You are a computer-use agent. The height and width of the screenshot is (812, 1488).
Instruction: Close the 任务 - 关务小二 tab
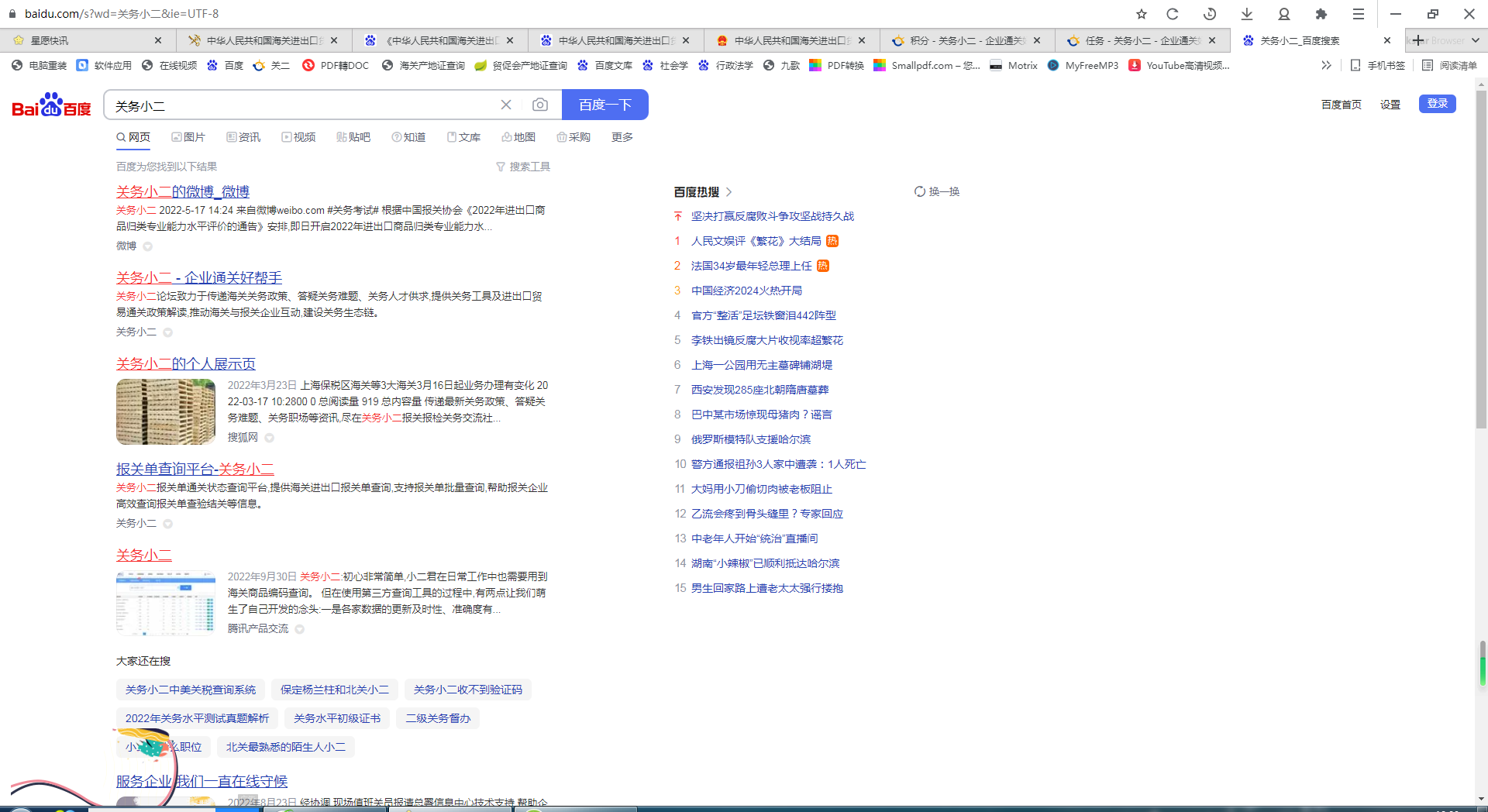coord(1212,40)
